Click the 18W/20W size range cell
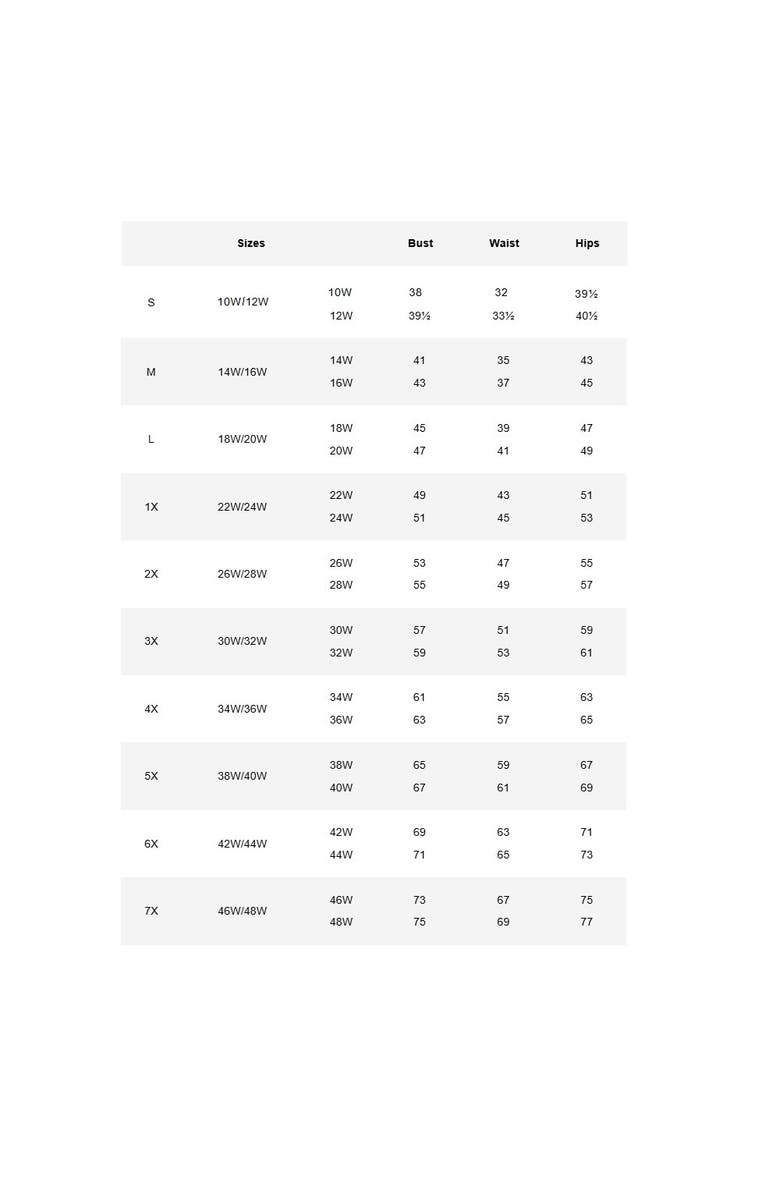Screen dimensions: 780x1196 pyautogui.click(x=243, y=439)
